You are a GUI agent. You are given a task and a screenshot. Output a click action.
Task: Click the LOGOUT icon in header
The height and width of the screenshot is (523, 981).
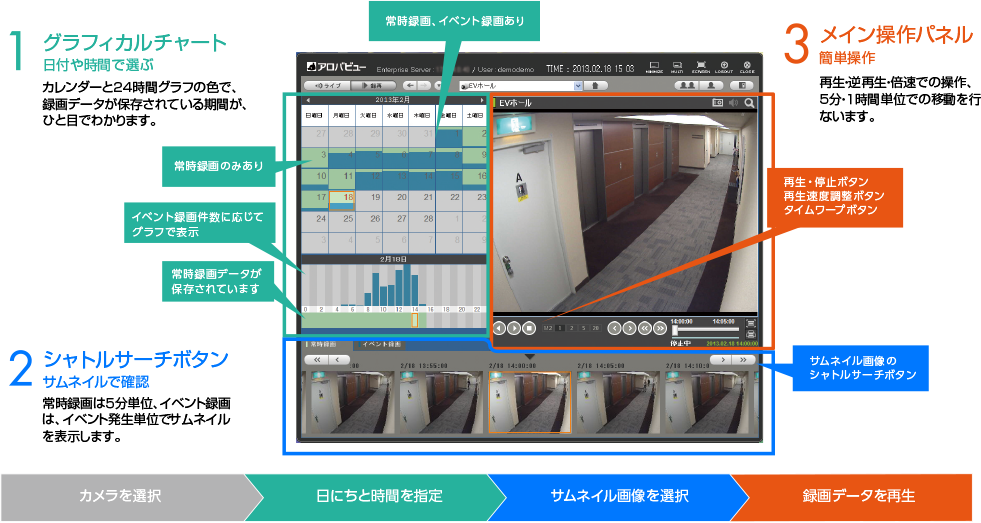pyautogui.click(x=724, y=67)
